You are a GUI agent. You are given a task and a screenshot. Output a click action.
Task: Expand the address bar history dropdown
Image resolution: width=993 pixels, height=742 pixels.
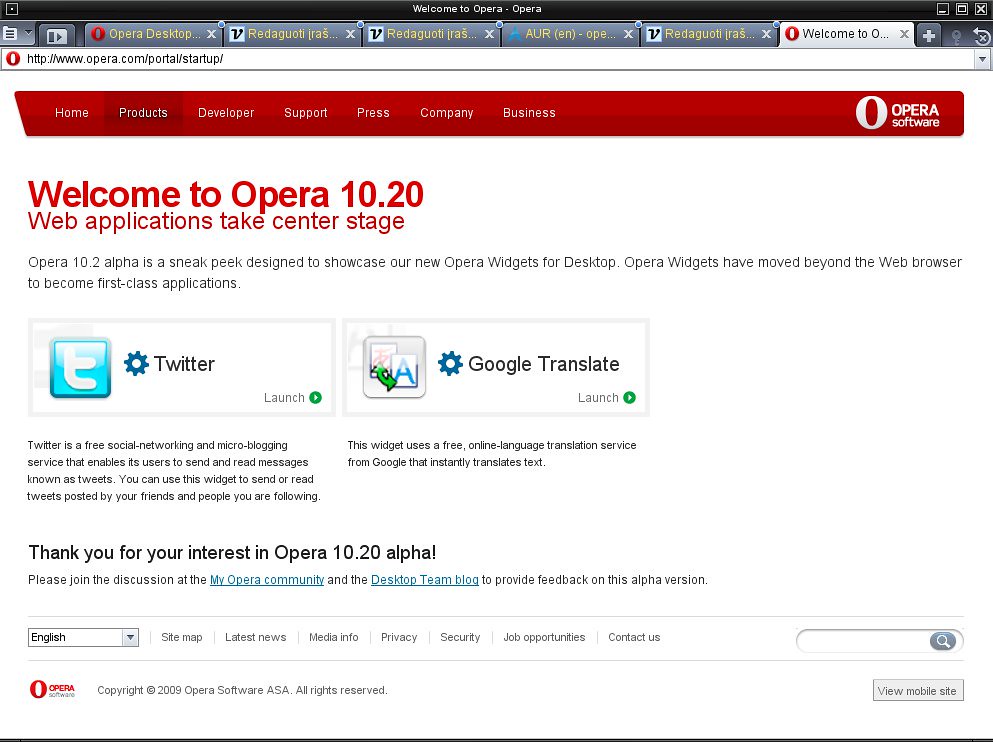[x=982, y=59]
